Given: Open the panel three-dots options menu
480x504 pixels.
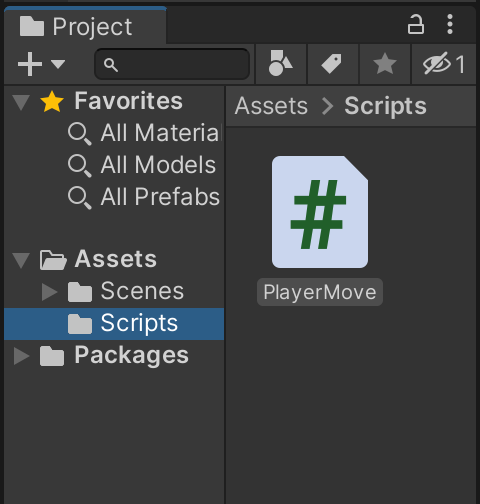Looking at the screenshot, I should pos(450,24).
